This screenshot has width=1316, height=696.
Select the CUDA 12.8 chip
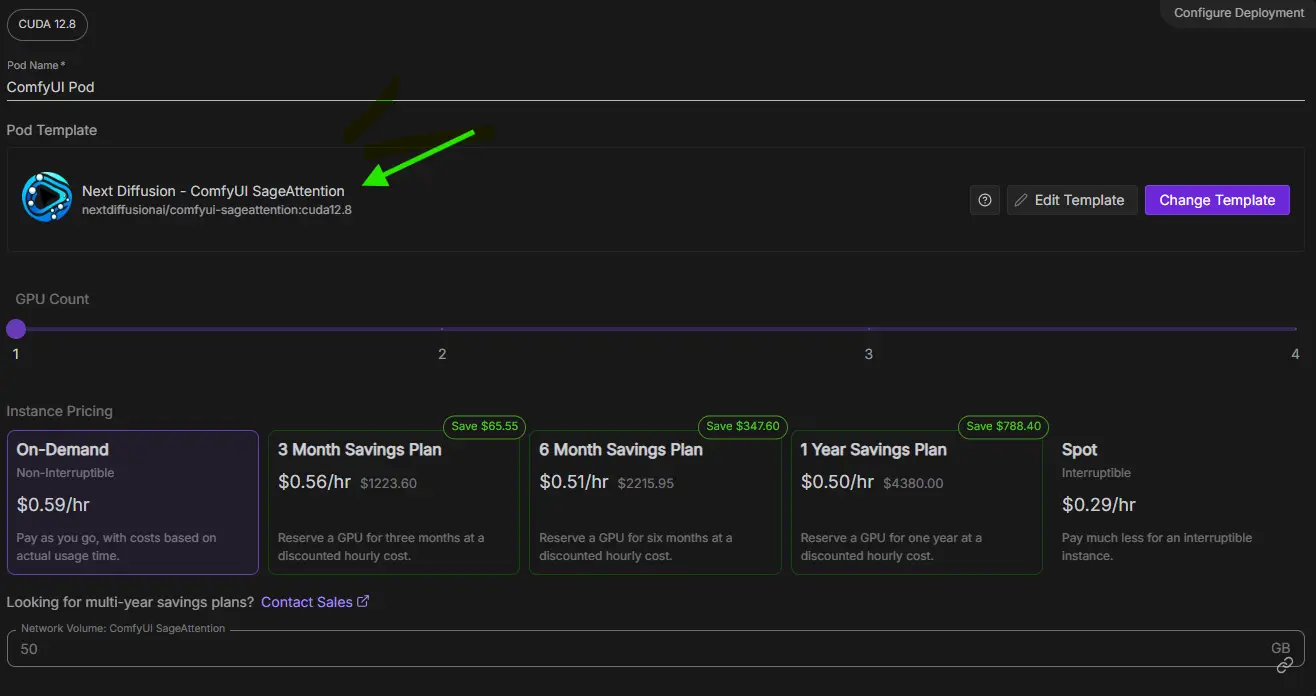pos(47,24)
